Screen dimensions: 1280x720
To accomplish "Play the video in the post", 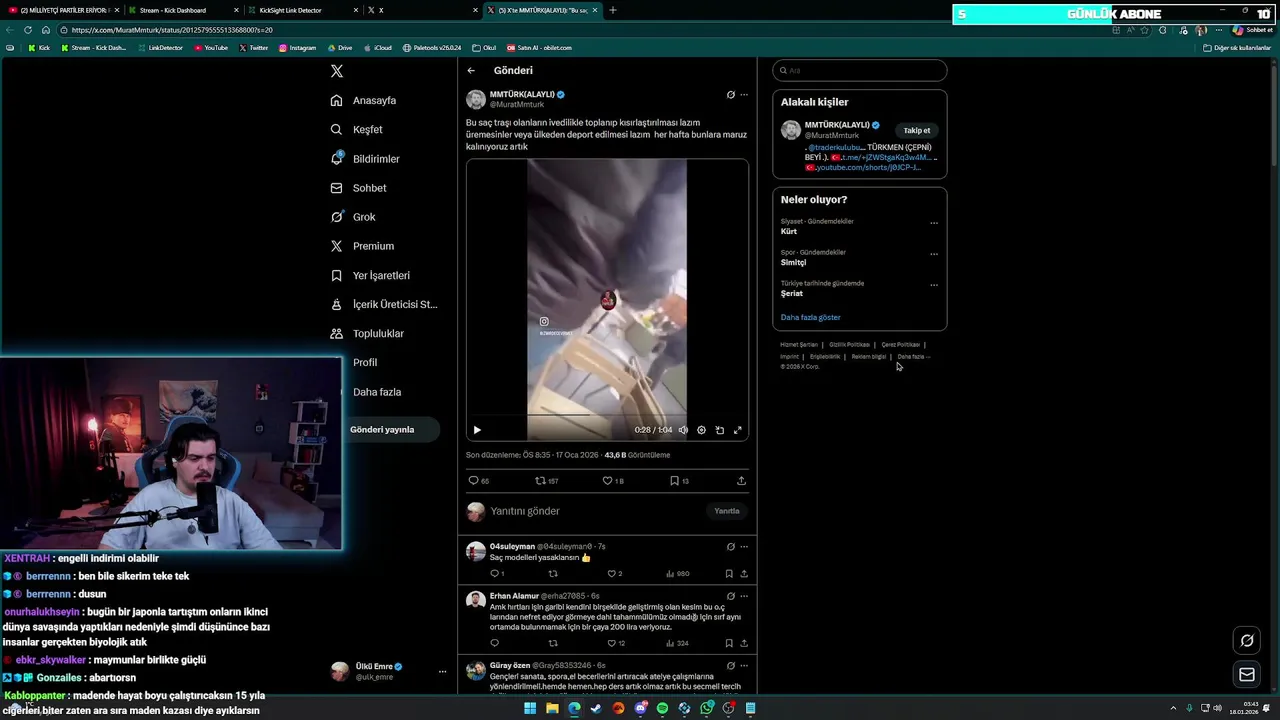I will [477, 430].
